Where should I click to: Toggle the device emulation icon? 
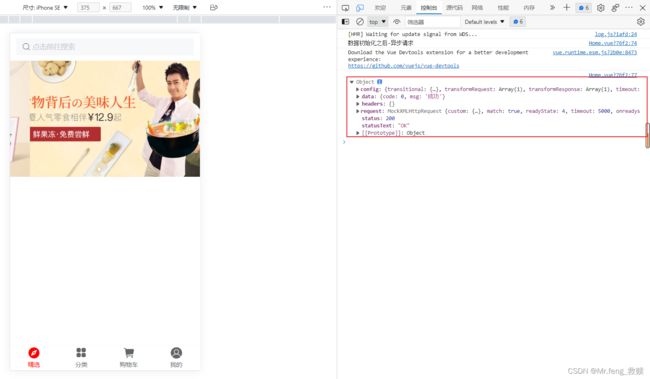coord(360,8)
